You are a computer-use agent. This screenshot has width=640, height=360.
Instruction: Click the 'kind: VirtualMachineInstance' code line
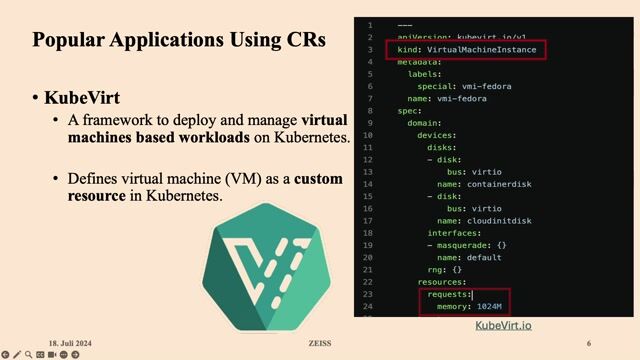467,50
